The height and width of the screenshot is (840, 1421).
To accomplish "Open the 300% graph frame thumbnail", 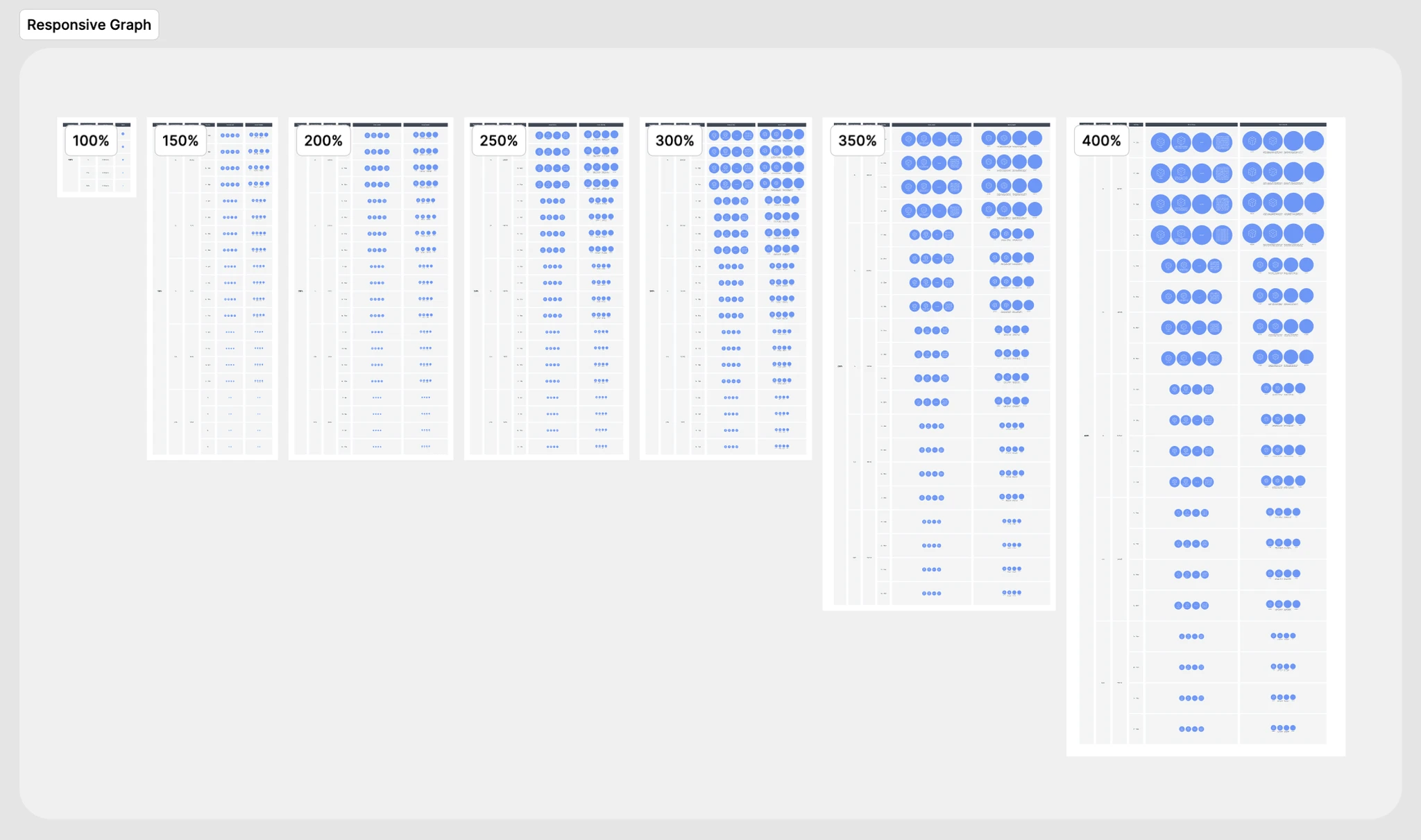I will pos(726,289).
